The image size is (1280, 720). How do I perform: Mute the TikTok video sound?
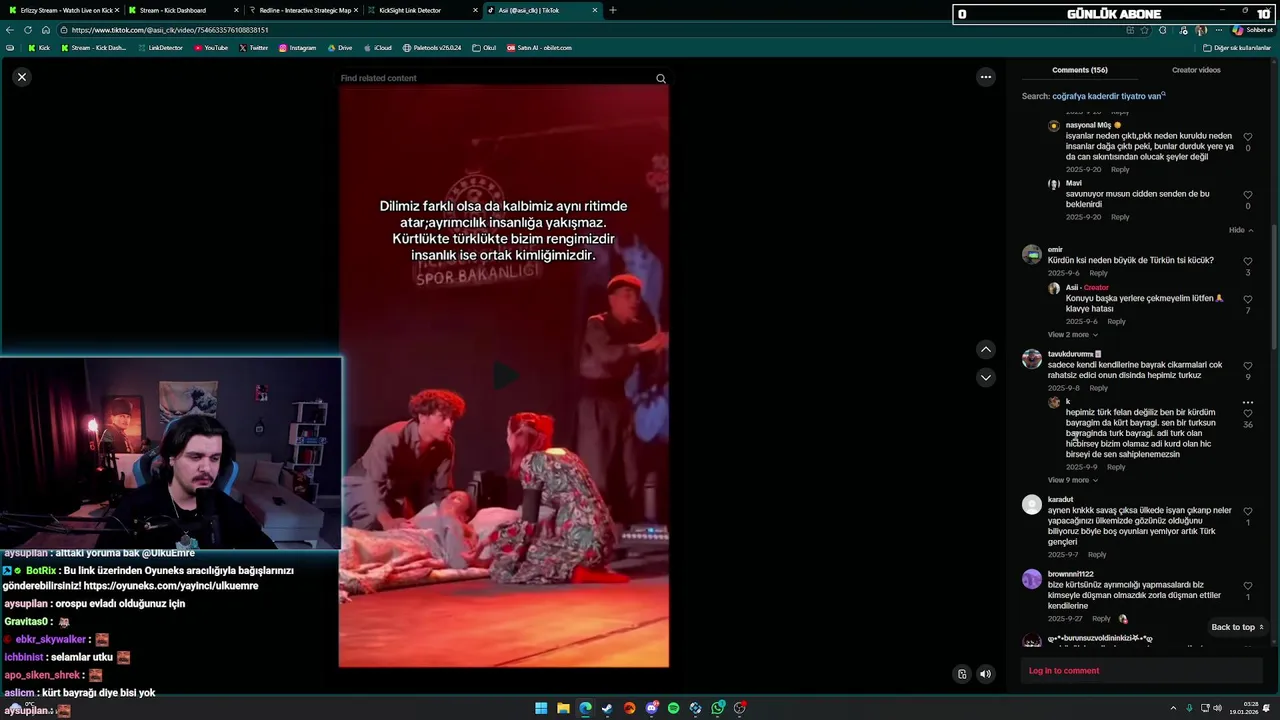pos(985,674)
